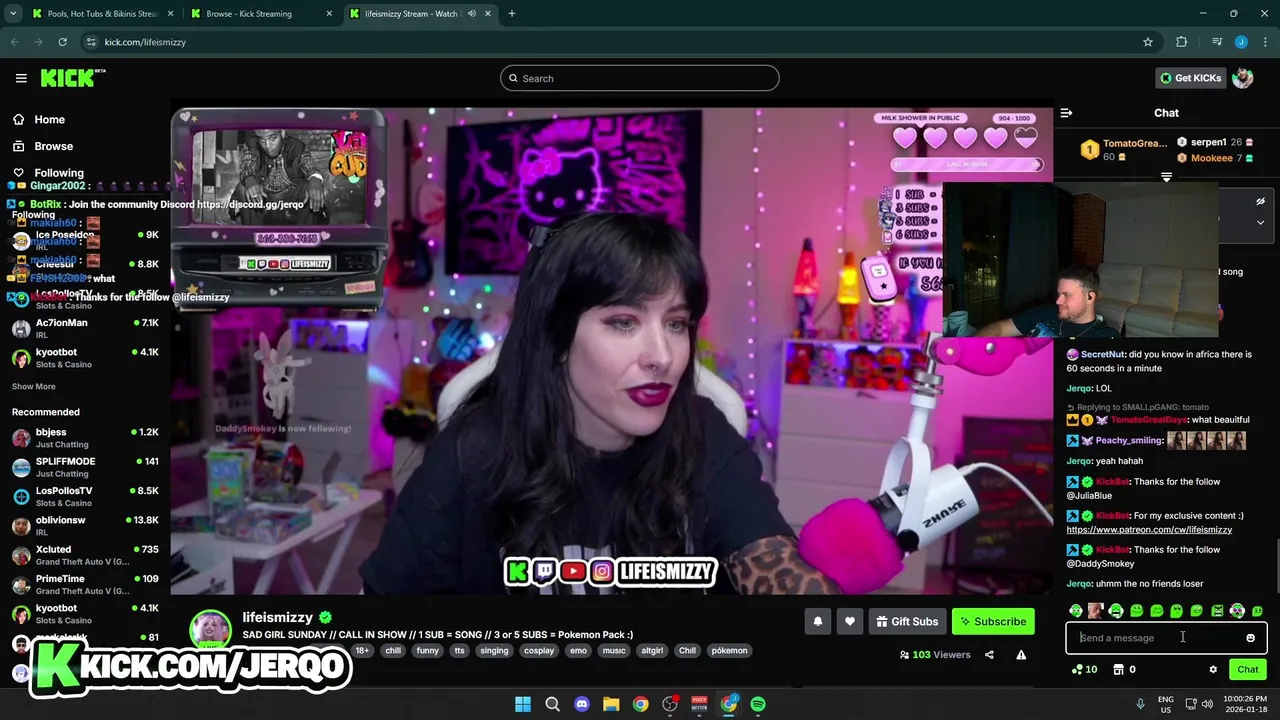Click the Home sidebar icon

tap(18, 119)
